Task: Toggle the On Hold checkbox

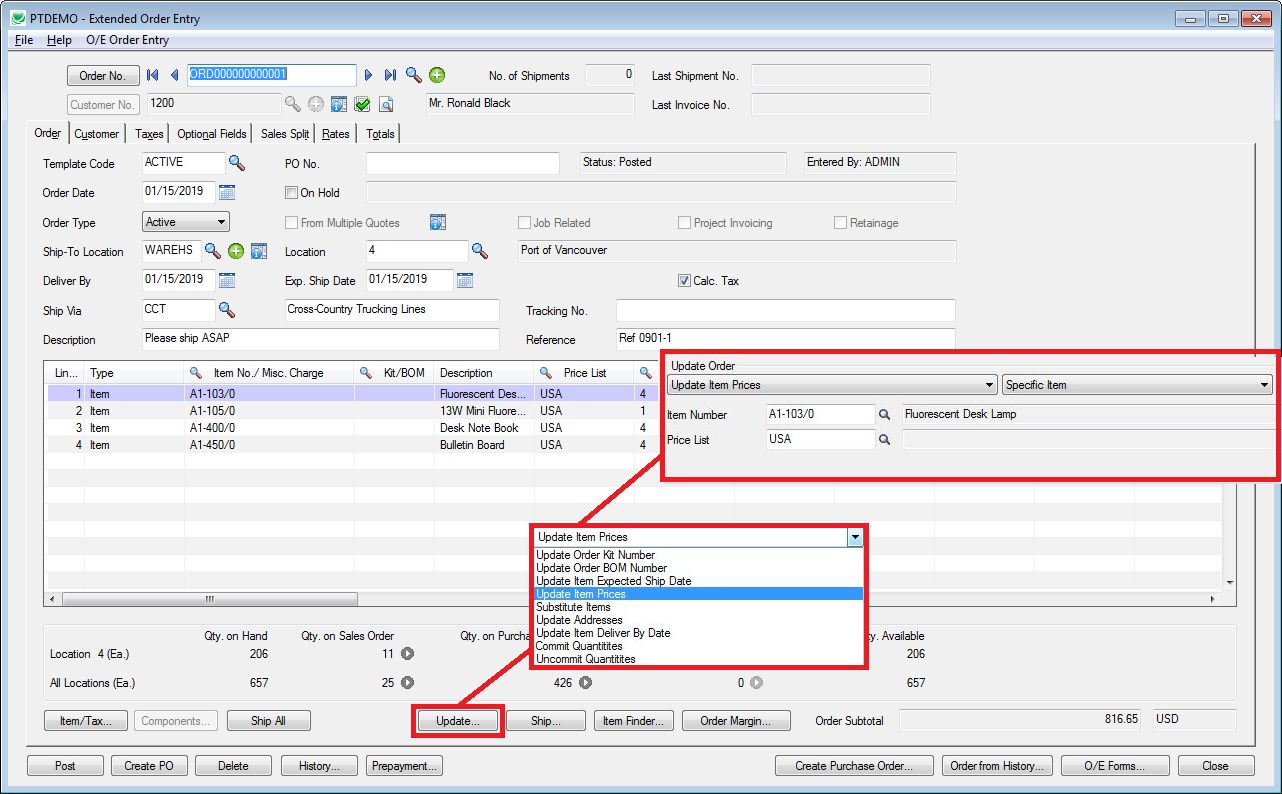Action: (x=292, y=193)
